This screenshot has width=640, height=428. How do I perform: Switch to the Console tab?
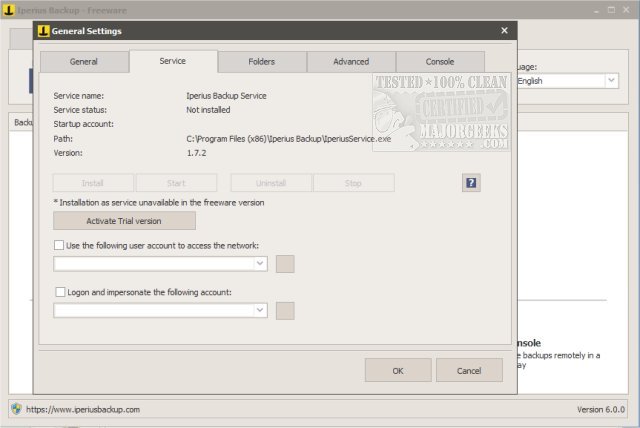(440, 62)
